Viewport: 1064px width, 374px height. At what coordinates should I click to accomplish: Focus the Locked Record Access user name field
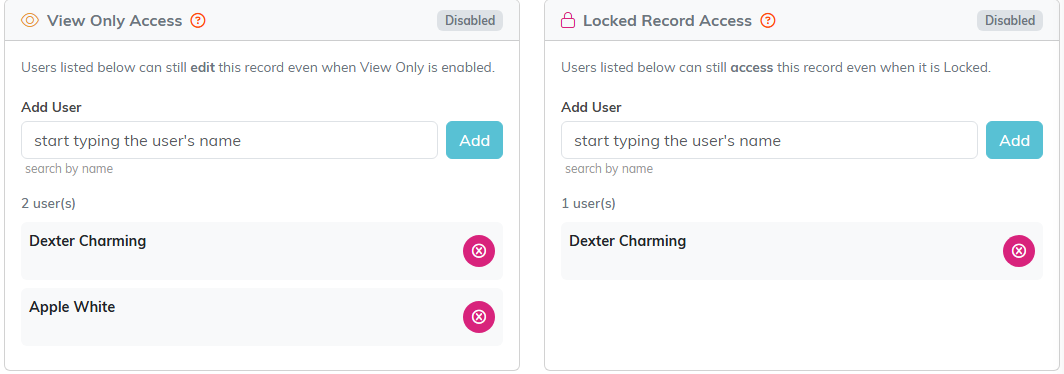(770, 140)
